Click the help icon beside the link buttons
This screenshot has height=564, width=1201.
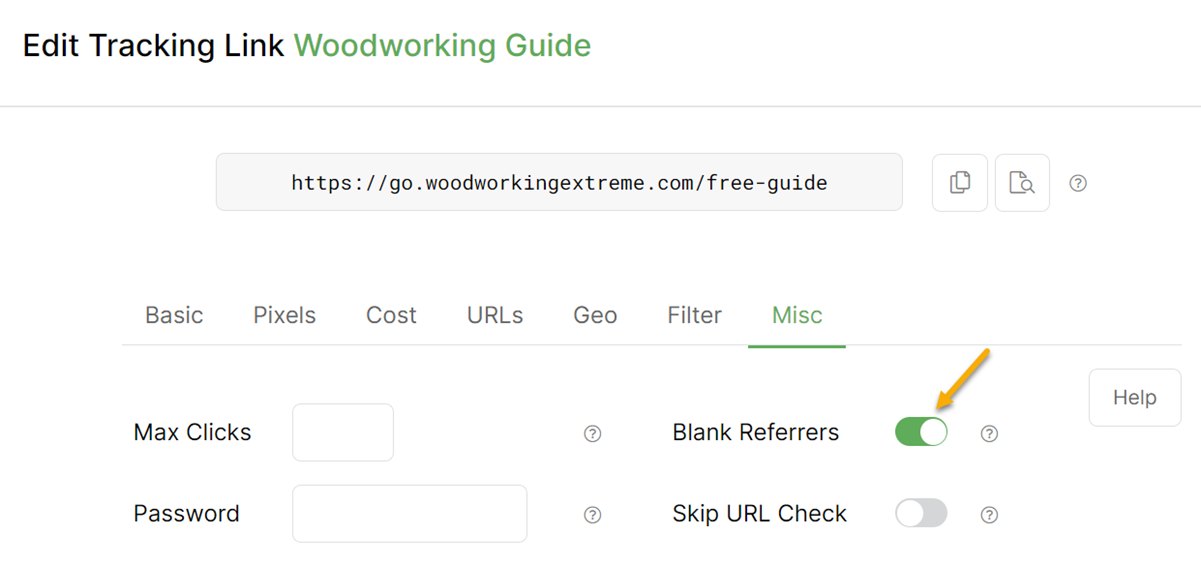[x=1078, y=183]
